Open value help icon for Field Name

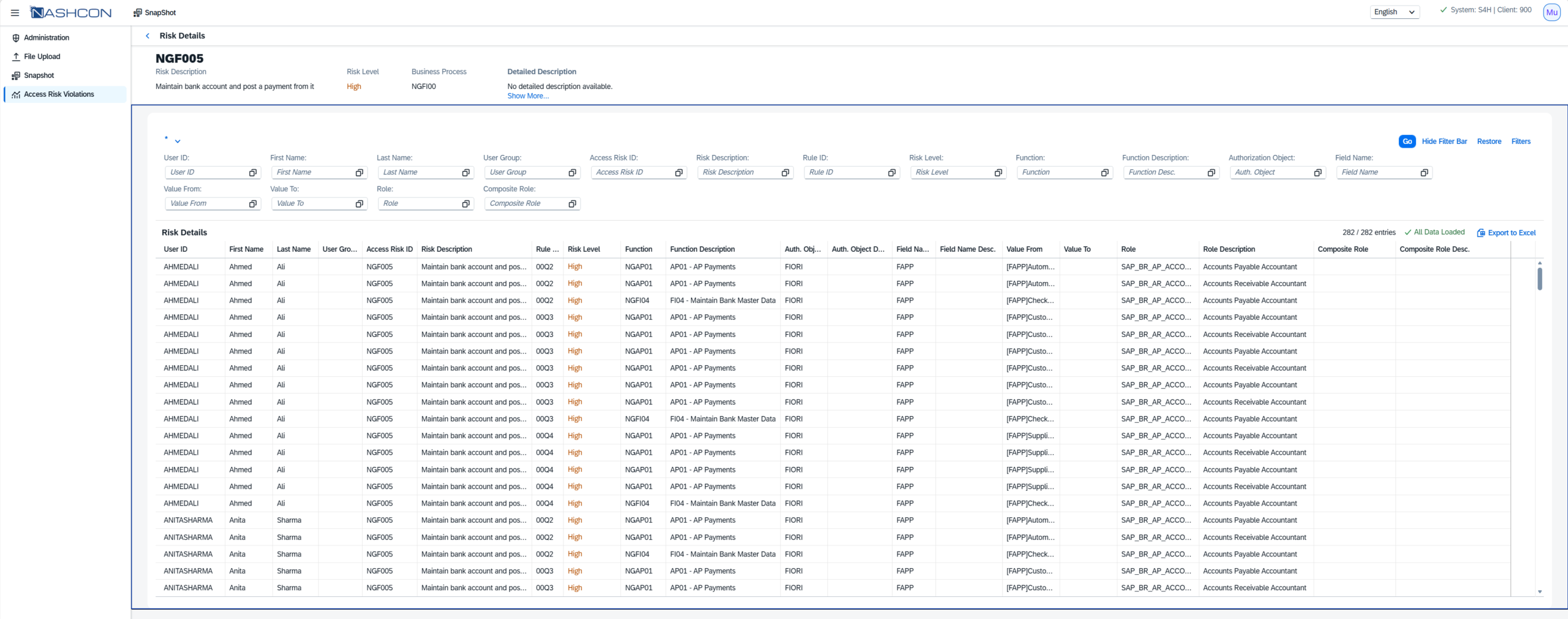[x=1423, y=173]
